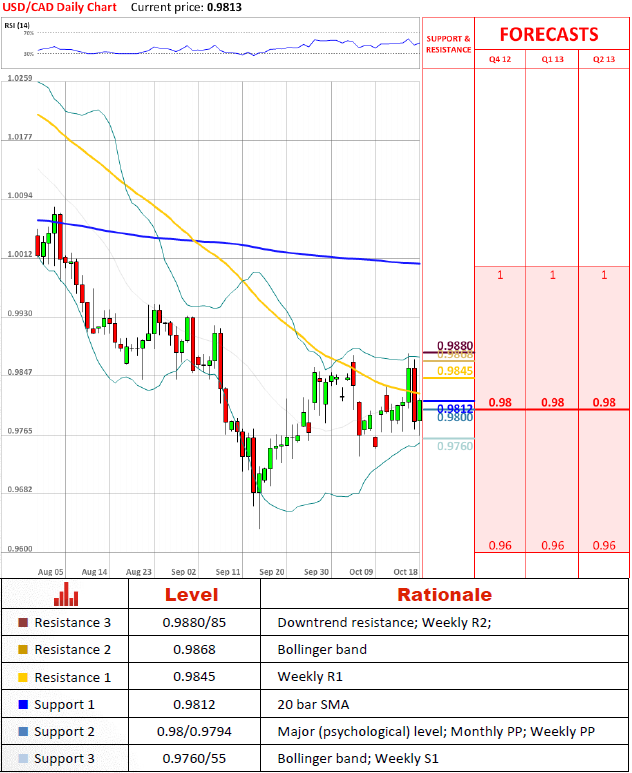632x773 pixels.
Task: Click the brown Resistance 3 color swatch
Action: click(23, 622)
